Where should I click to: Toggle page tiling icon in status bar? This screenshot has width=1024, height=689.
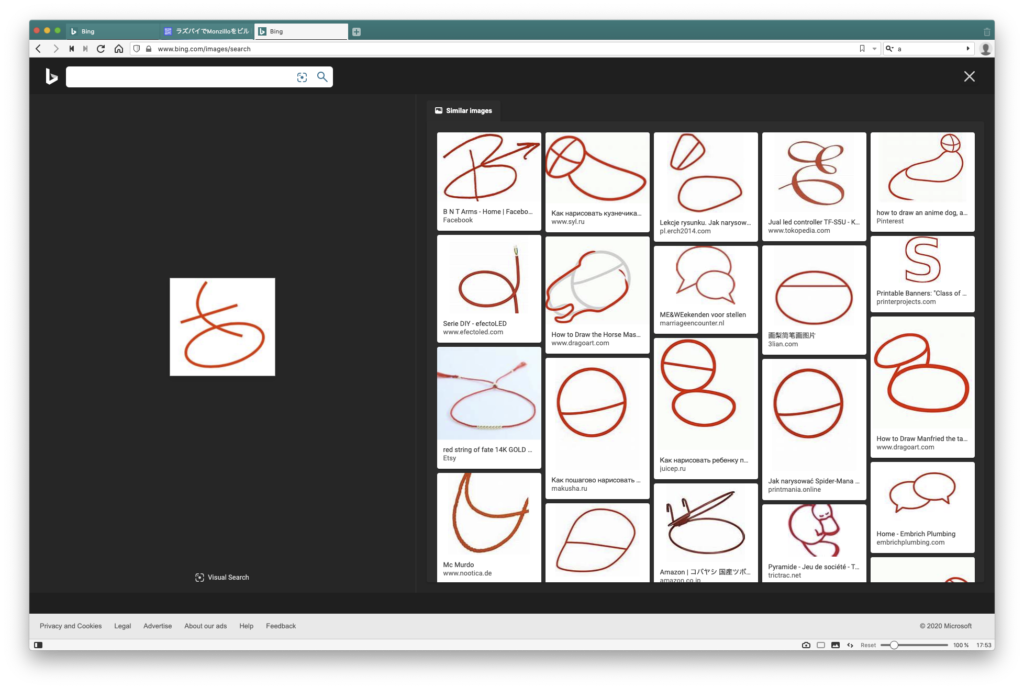pos(821,645)
